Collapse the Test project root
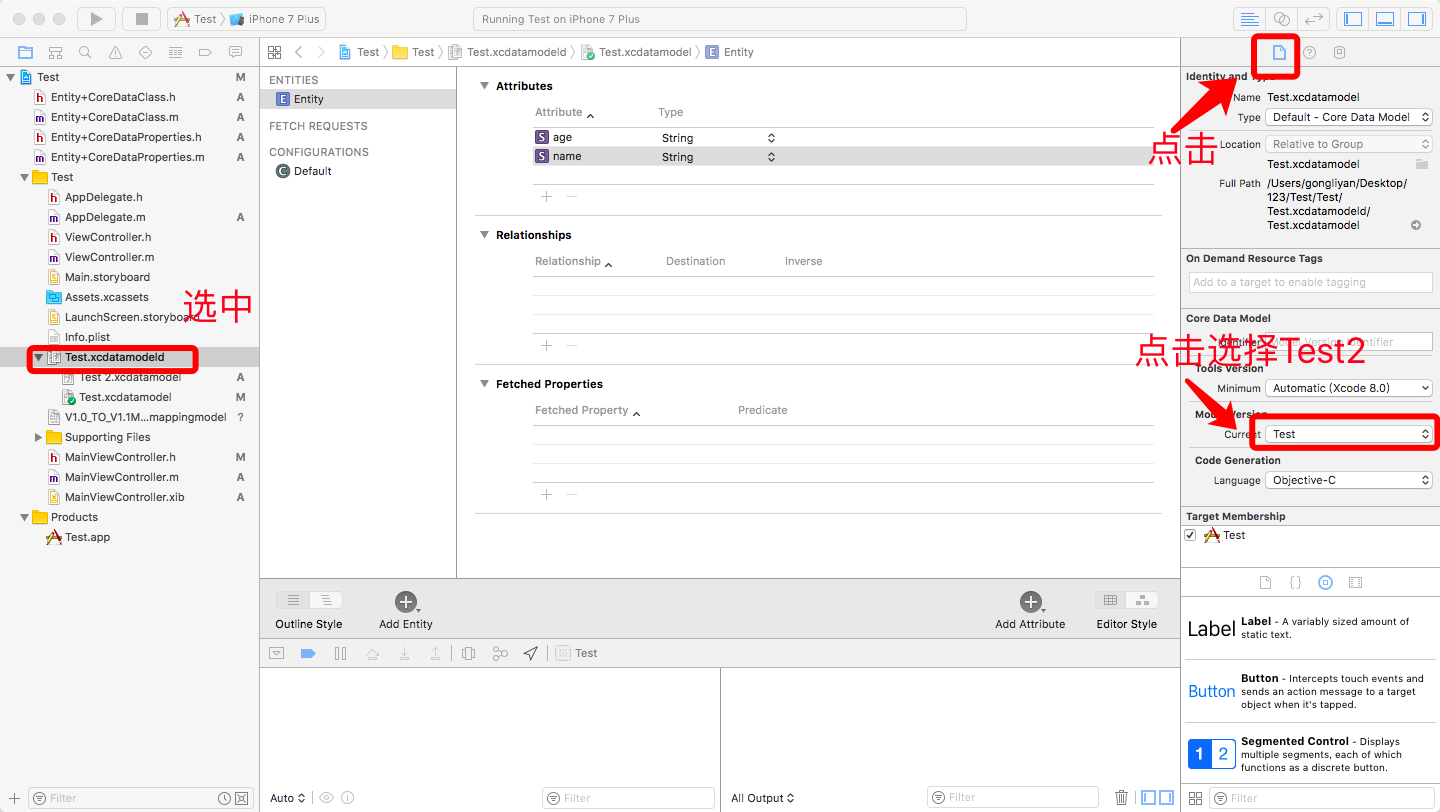The image size is (1440, 812). [11, 77]
